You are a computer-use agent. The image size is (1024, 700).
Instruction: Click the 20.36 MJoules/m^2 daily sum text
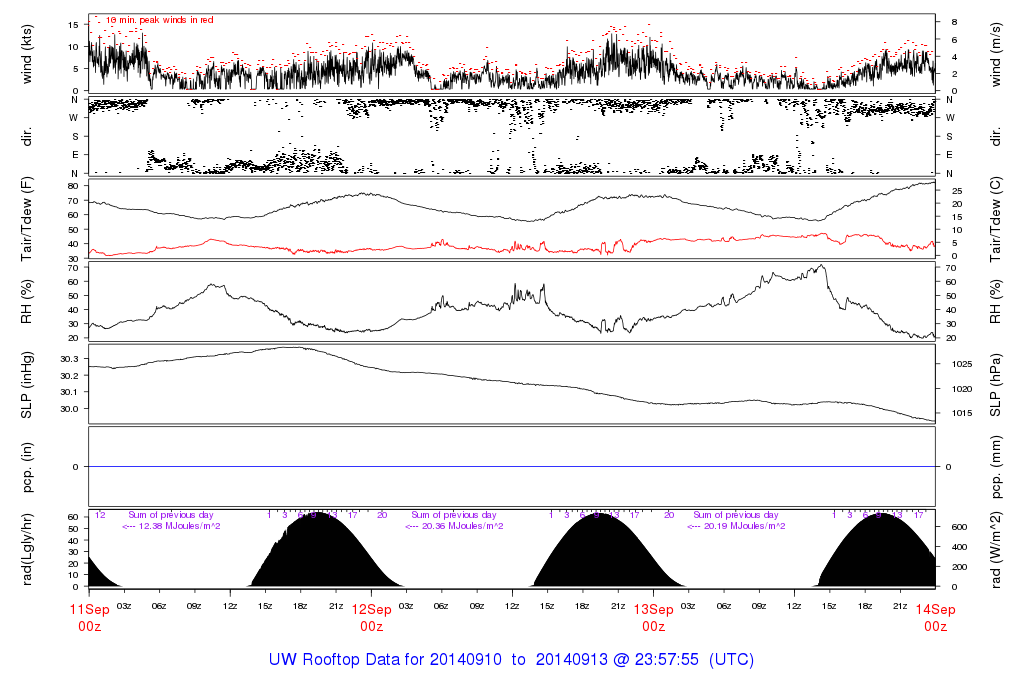tap(454, 526)
